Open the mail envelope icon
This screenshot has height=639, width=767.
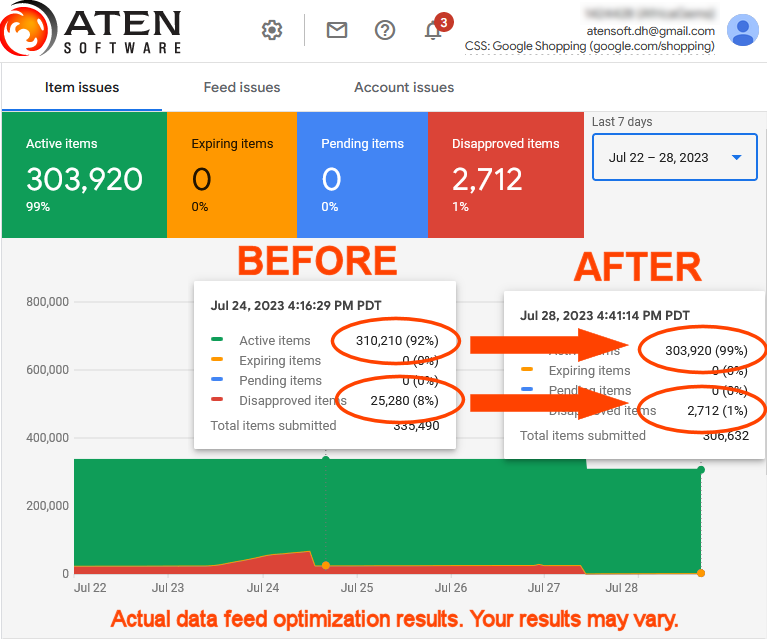tap(337, 30)
